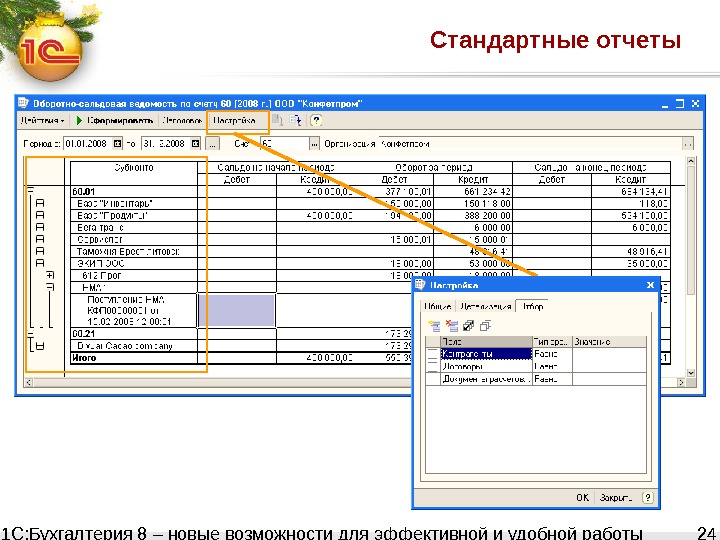
Task: Toggle the Договоры filter checkbox
Action: [433, 366]
